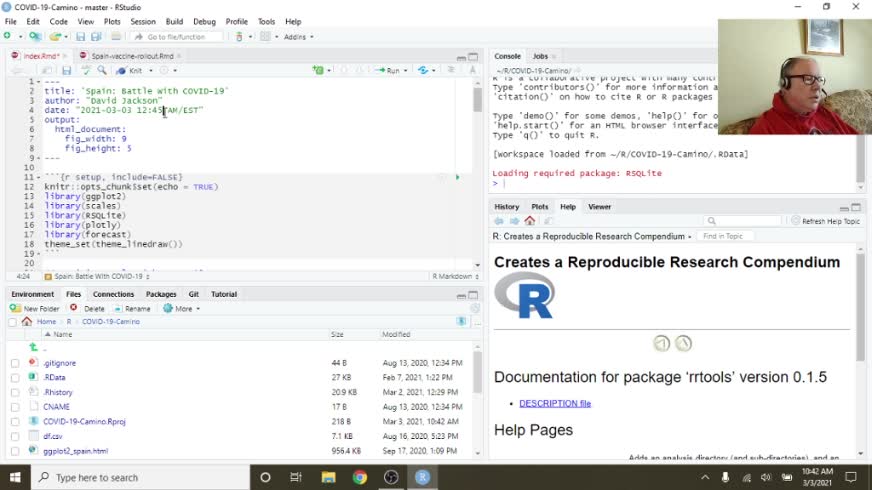
Task: Click the spell check icon in editor toolbar
Action: (85, 71)
